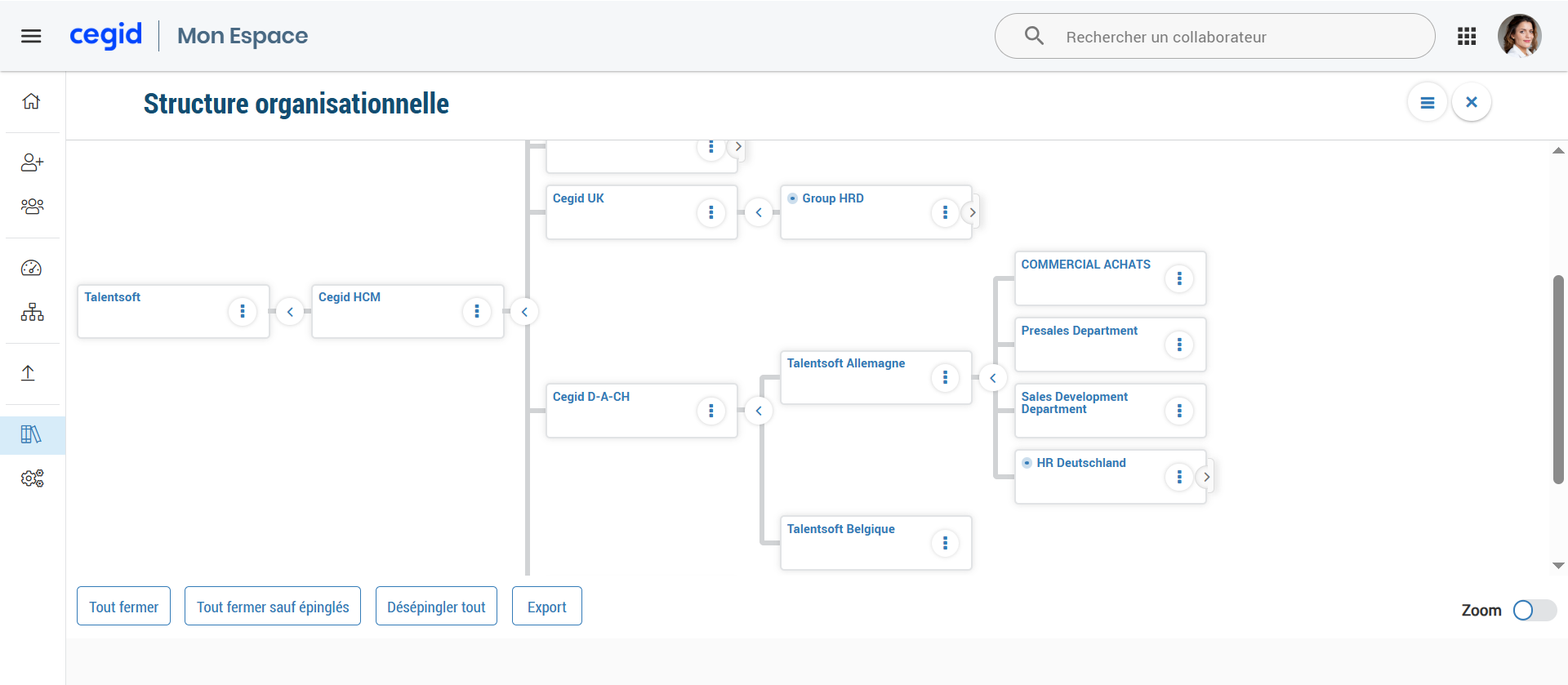The width and height of the screenshot is (1568, 685).
Task: Click the Tout fermer button
Action: (x=123, y=607)
